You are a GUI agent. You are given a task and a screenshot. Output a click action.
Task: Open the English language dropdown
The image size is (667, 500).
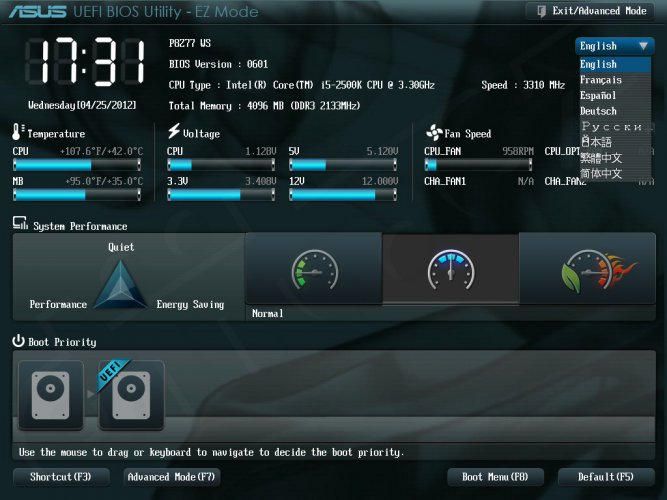click(x=614, y=46)
